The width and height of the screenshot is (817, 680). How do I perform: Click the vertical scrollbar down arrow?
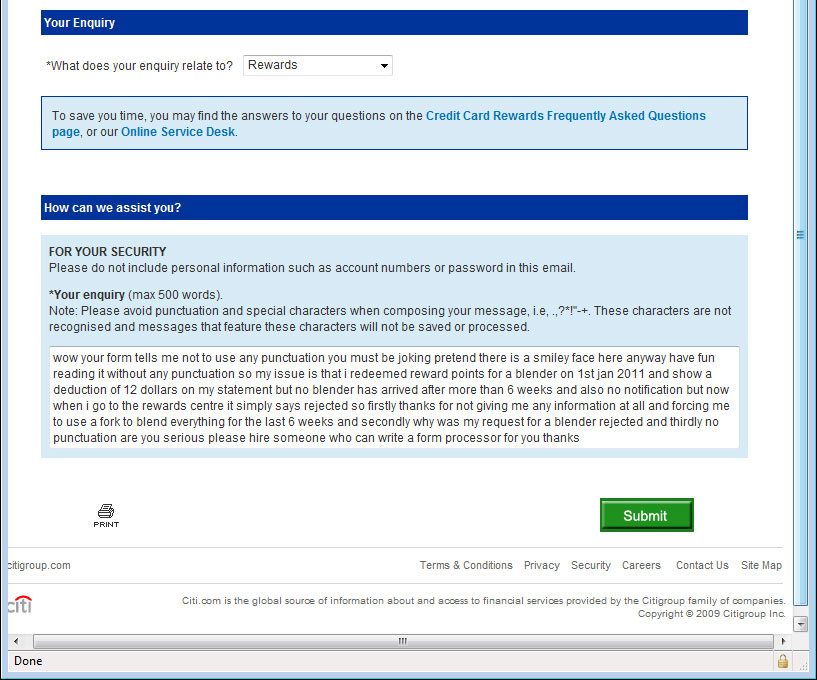(800, 623)
